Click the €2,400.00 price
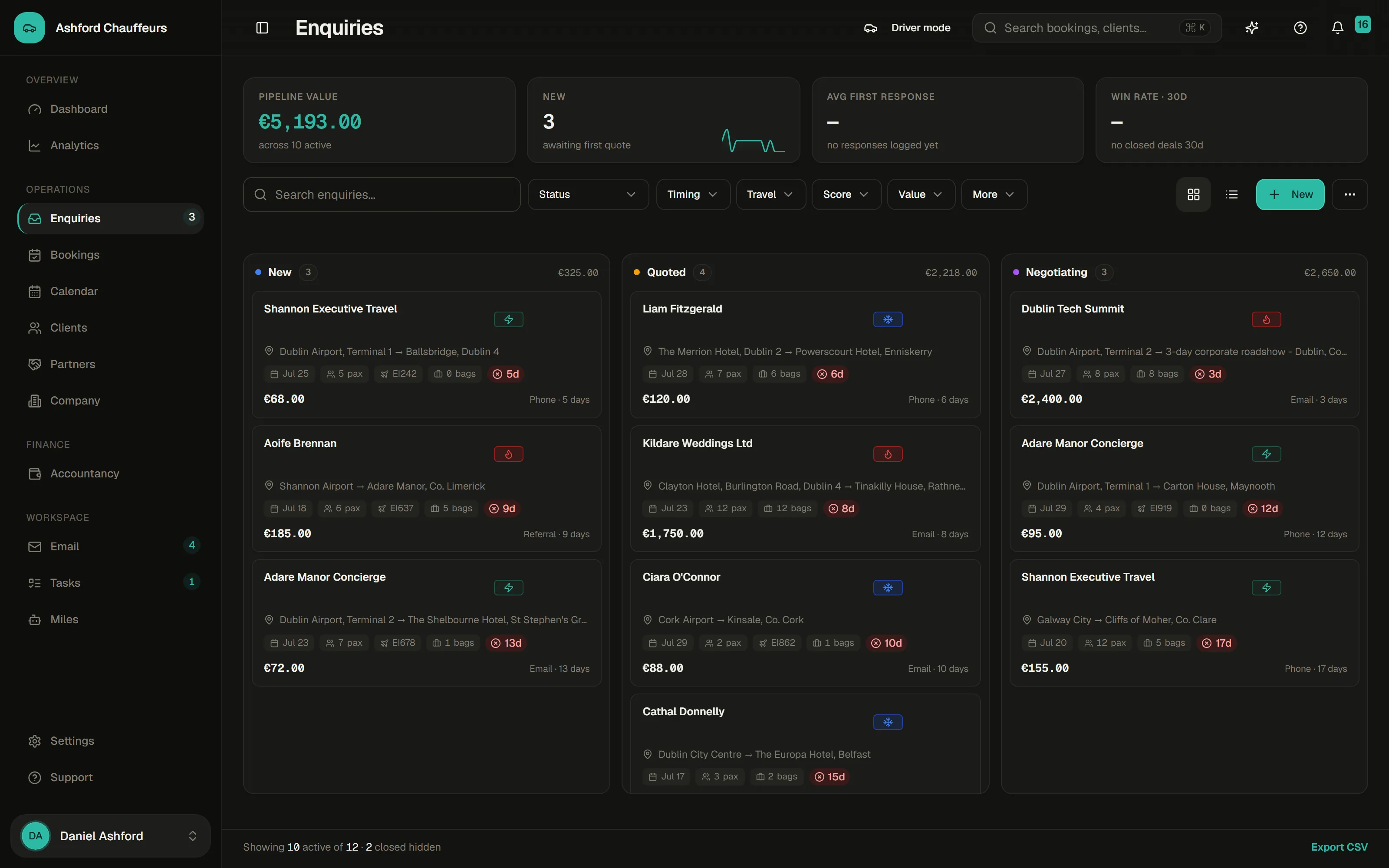 click(x=1051, y=399)
